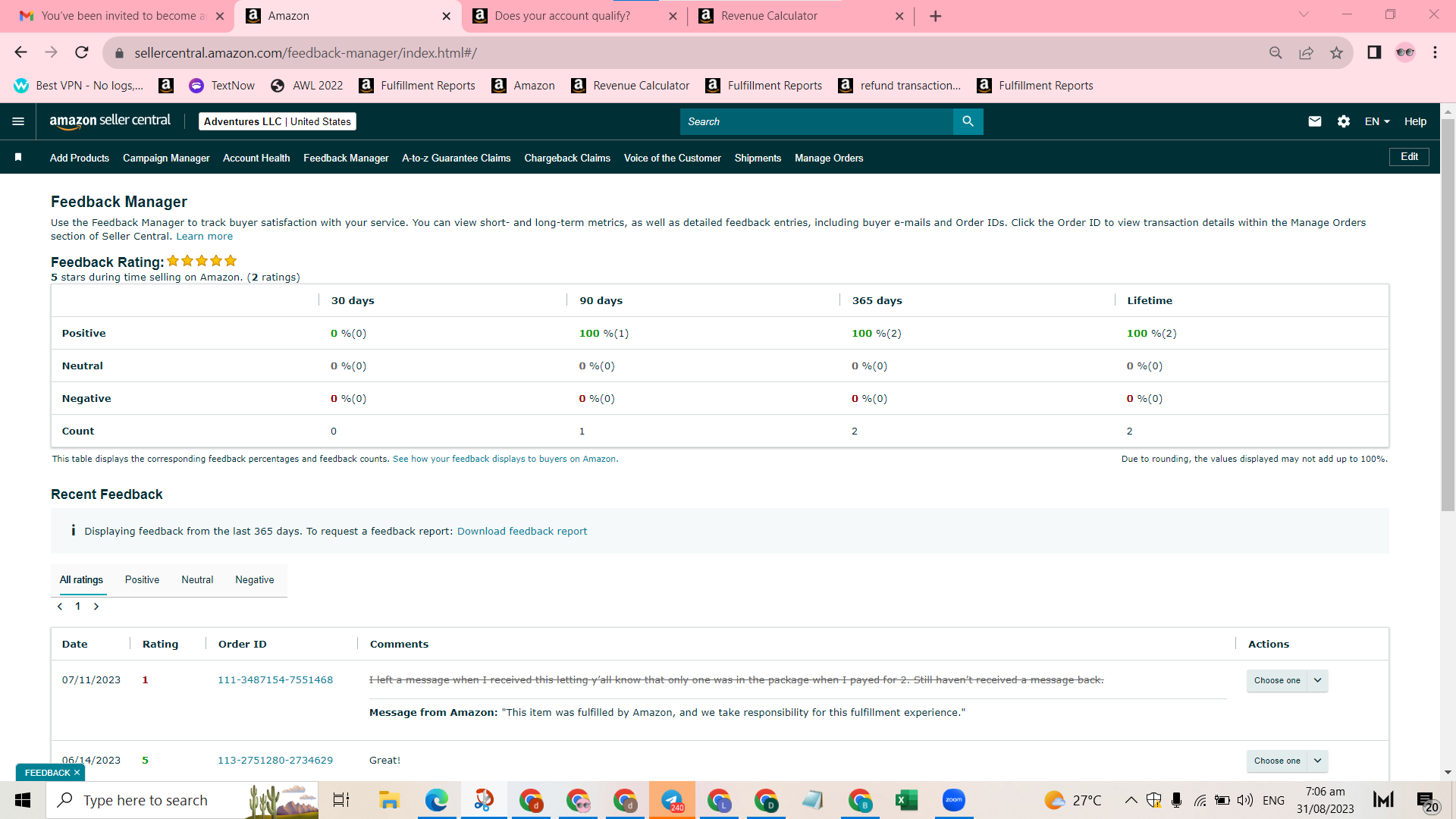Switch to Does your account qualify tab

[574, 16]
